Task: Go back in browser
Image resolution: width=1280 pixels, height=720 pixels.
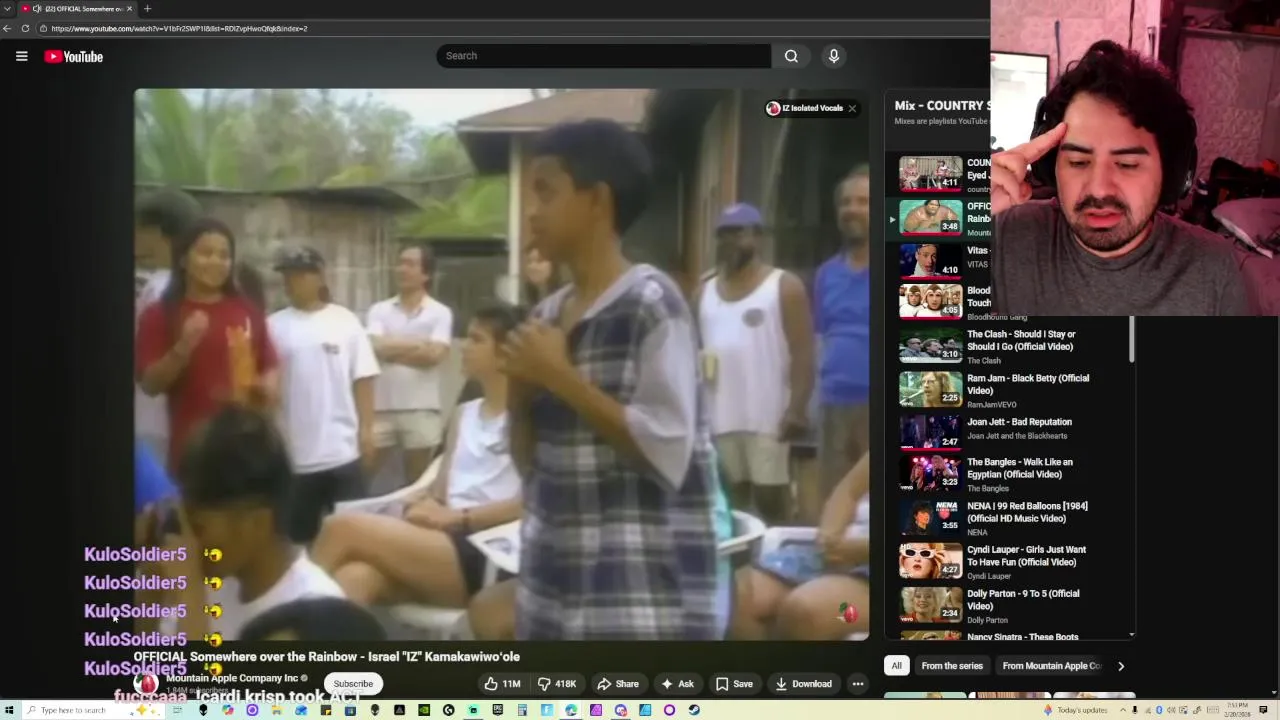Action: [7, 28]
